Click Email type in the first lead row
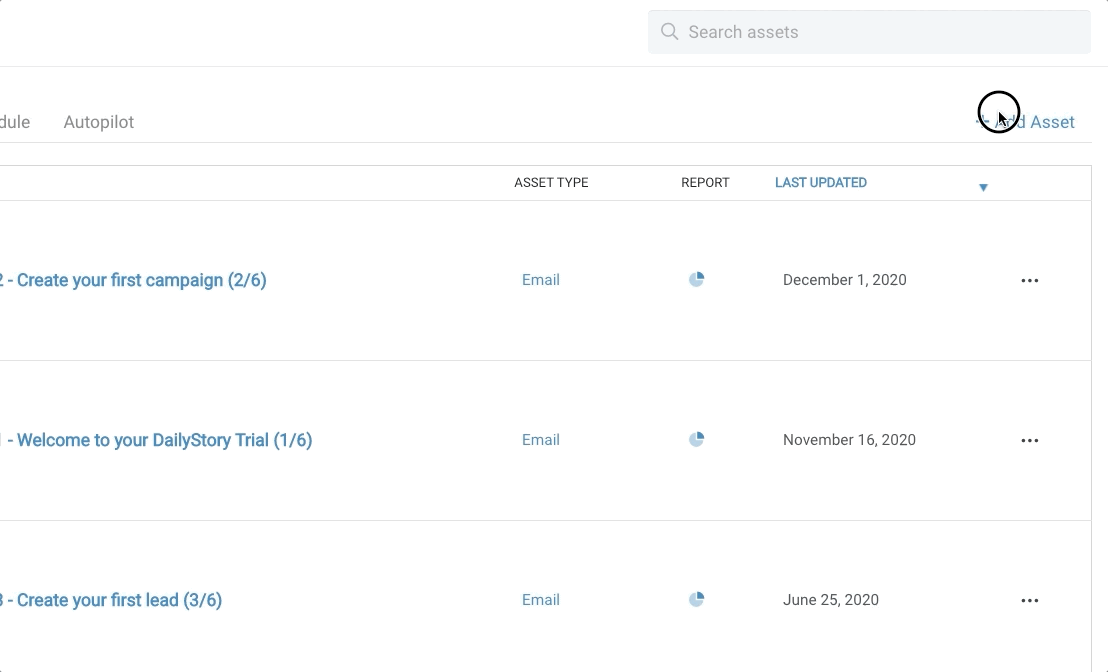The height and width of the screenshot is (672, 1108). coord(540,600)
